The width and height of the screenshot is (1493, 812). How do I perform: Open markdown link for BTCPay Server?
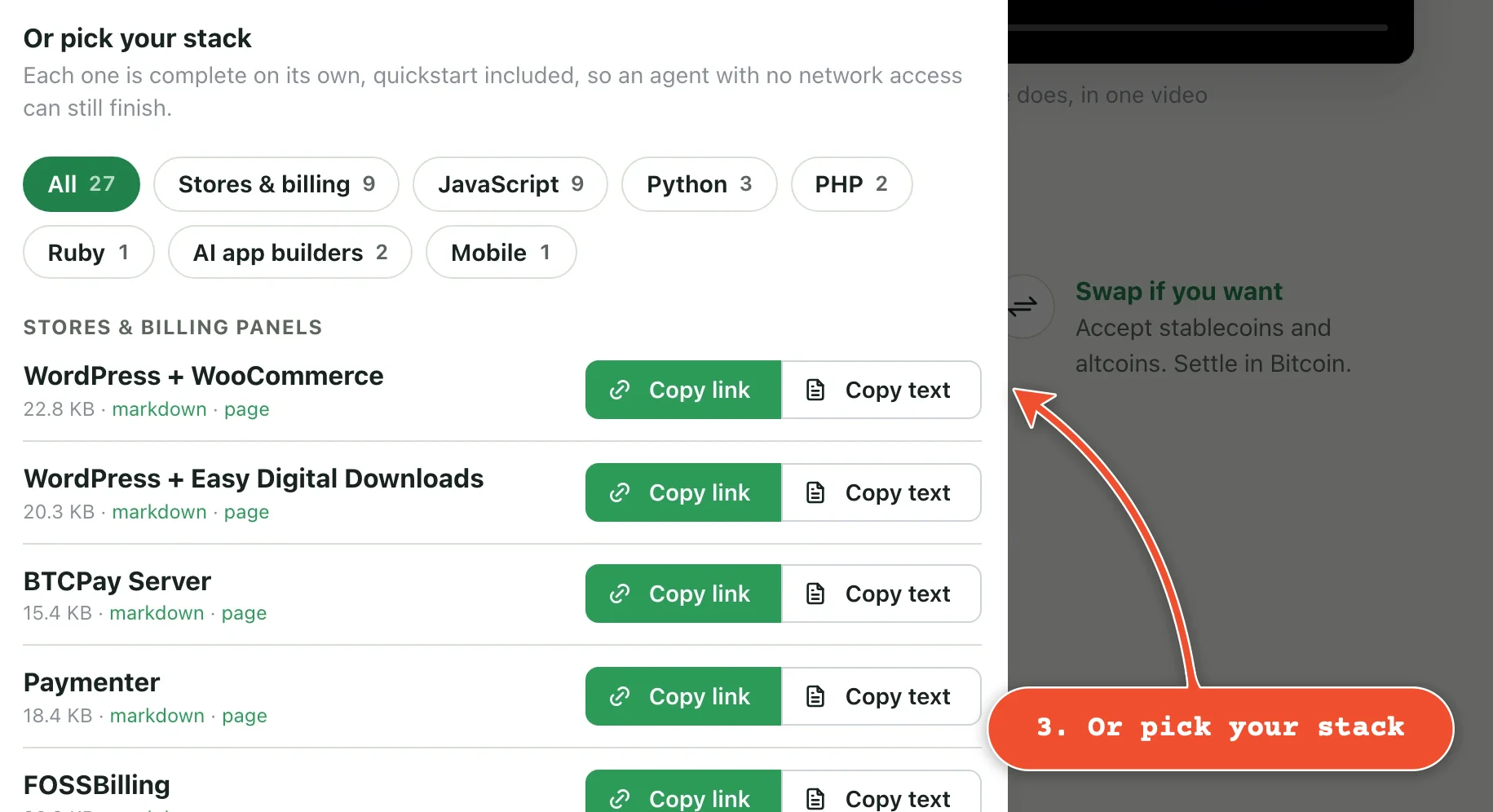157,613
